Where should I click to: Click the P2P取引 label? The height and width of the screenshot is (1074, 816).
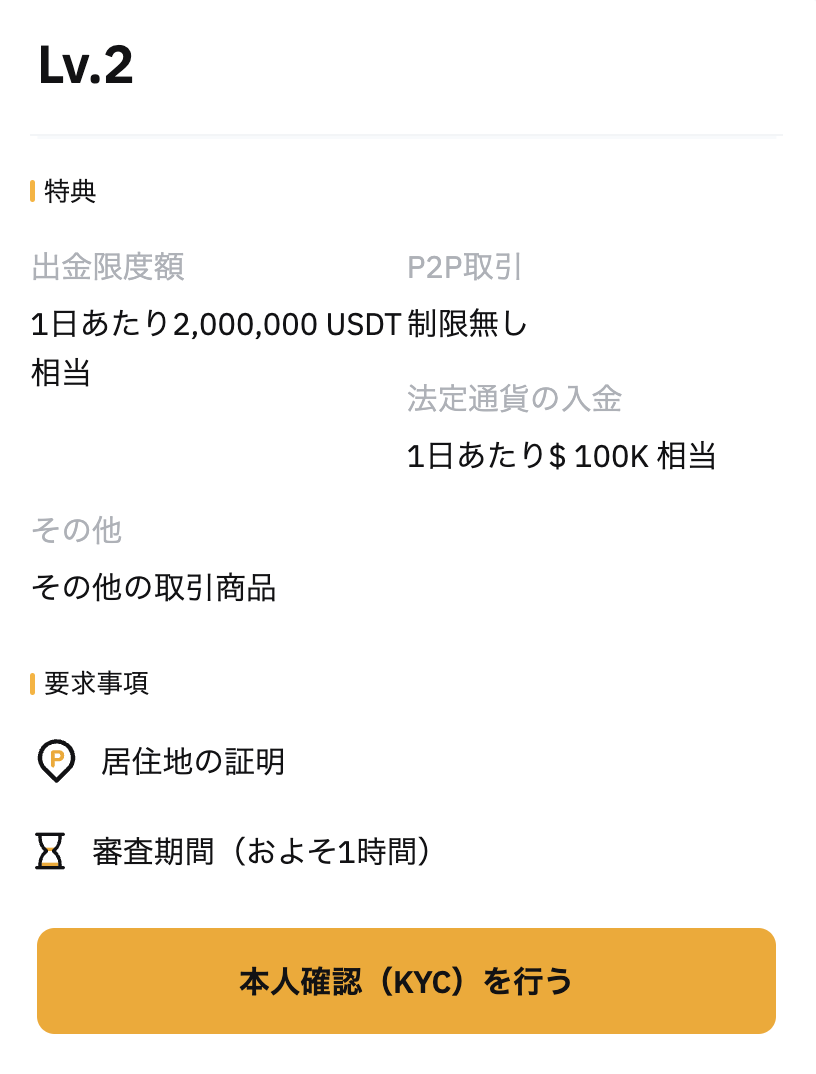coord(465,266)
